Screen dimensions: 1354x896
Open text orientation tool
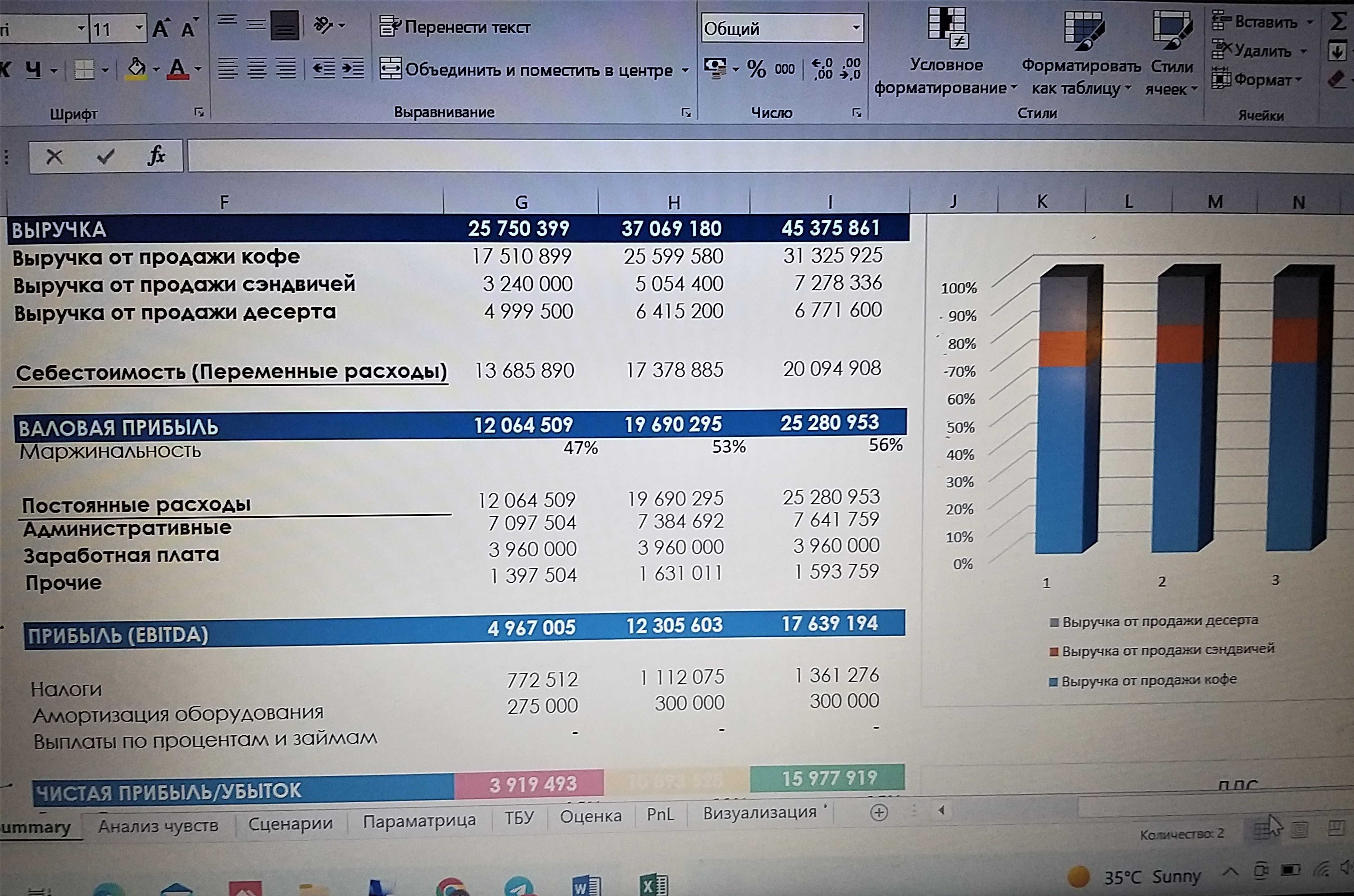(x=324, y=25)
